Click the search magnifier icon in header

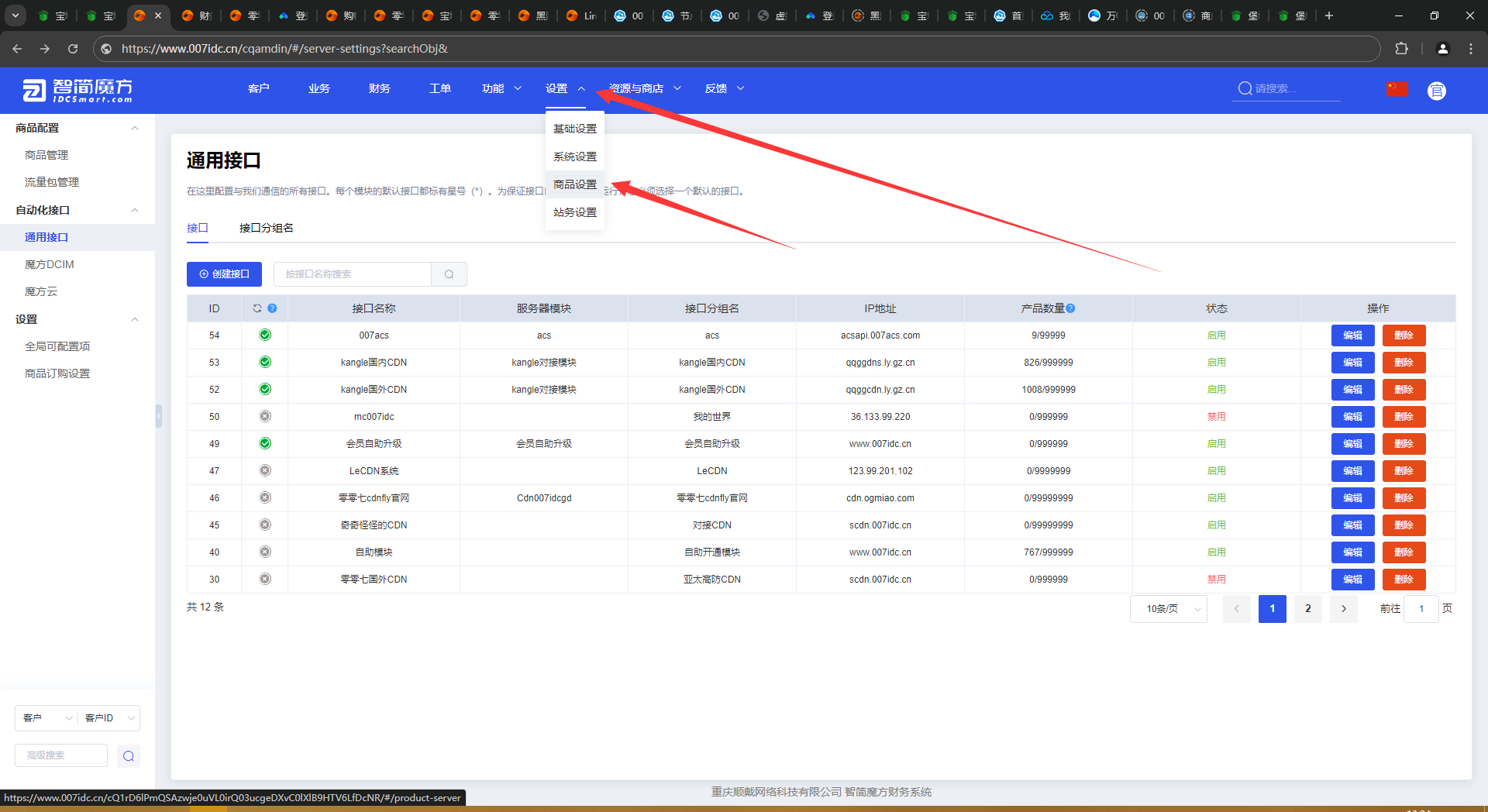pyautogui.click(x=1245, y=88)
